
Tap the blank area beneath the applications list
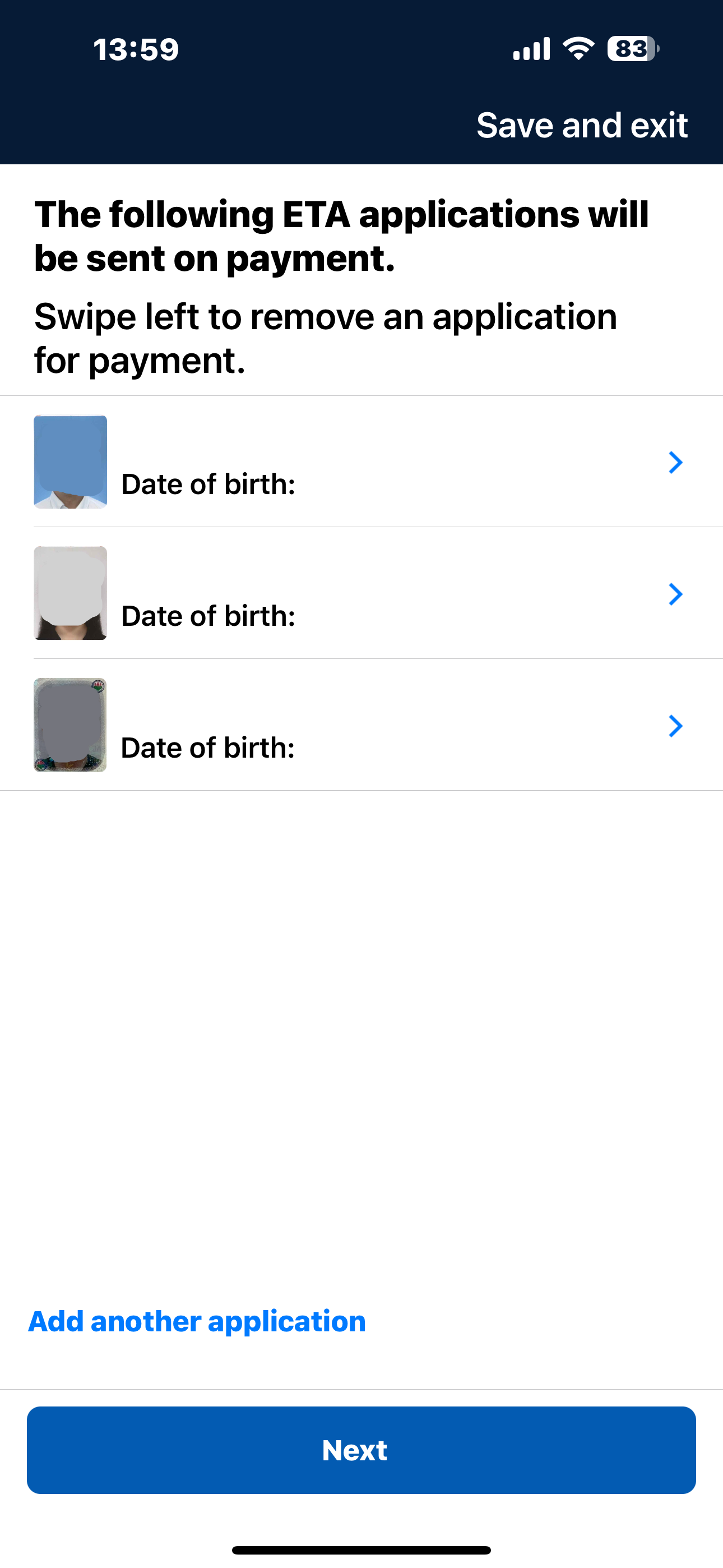[361, 1035]
